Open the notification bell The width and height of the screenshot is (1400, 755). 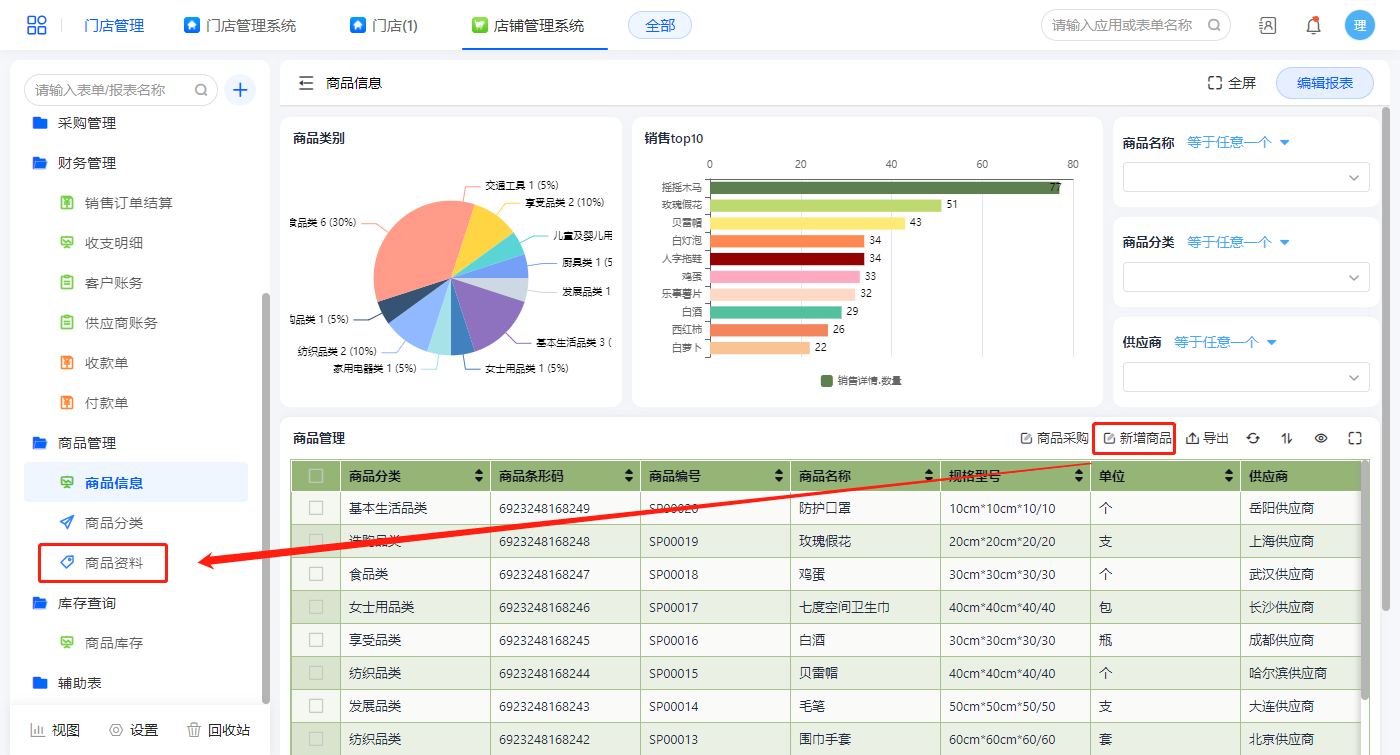coord(1313,26)
